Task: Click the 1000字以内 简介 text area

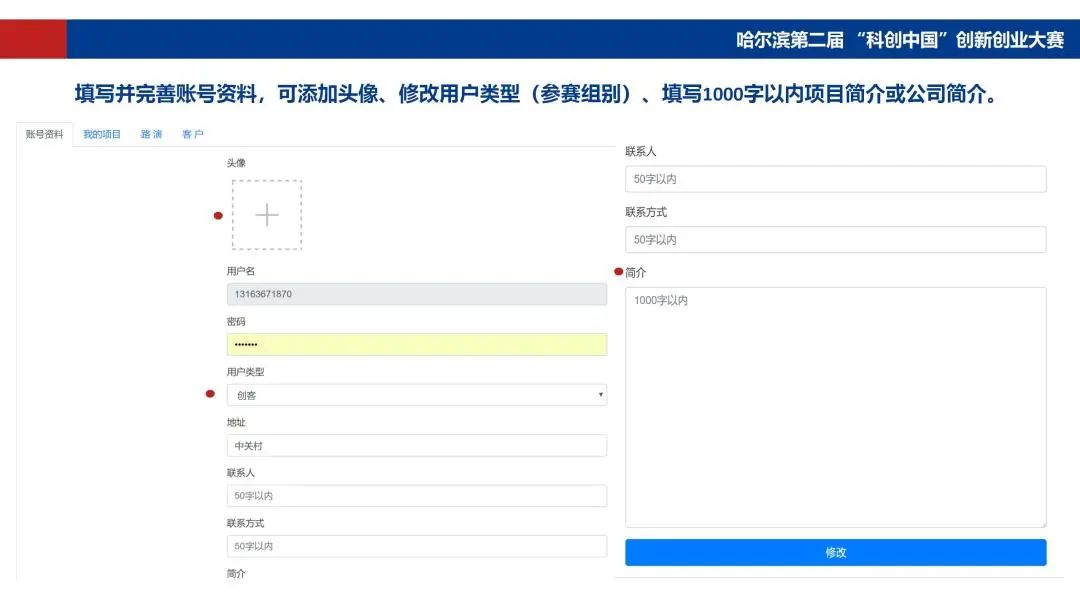Action: click(835, 400)
